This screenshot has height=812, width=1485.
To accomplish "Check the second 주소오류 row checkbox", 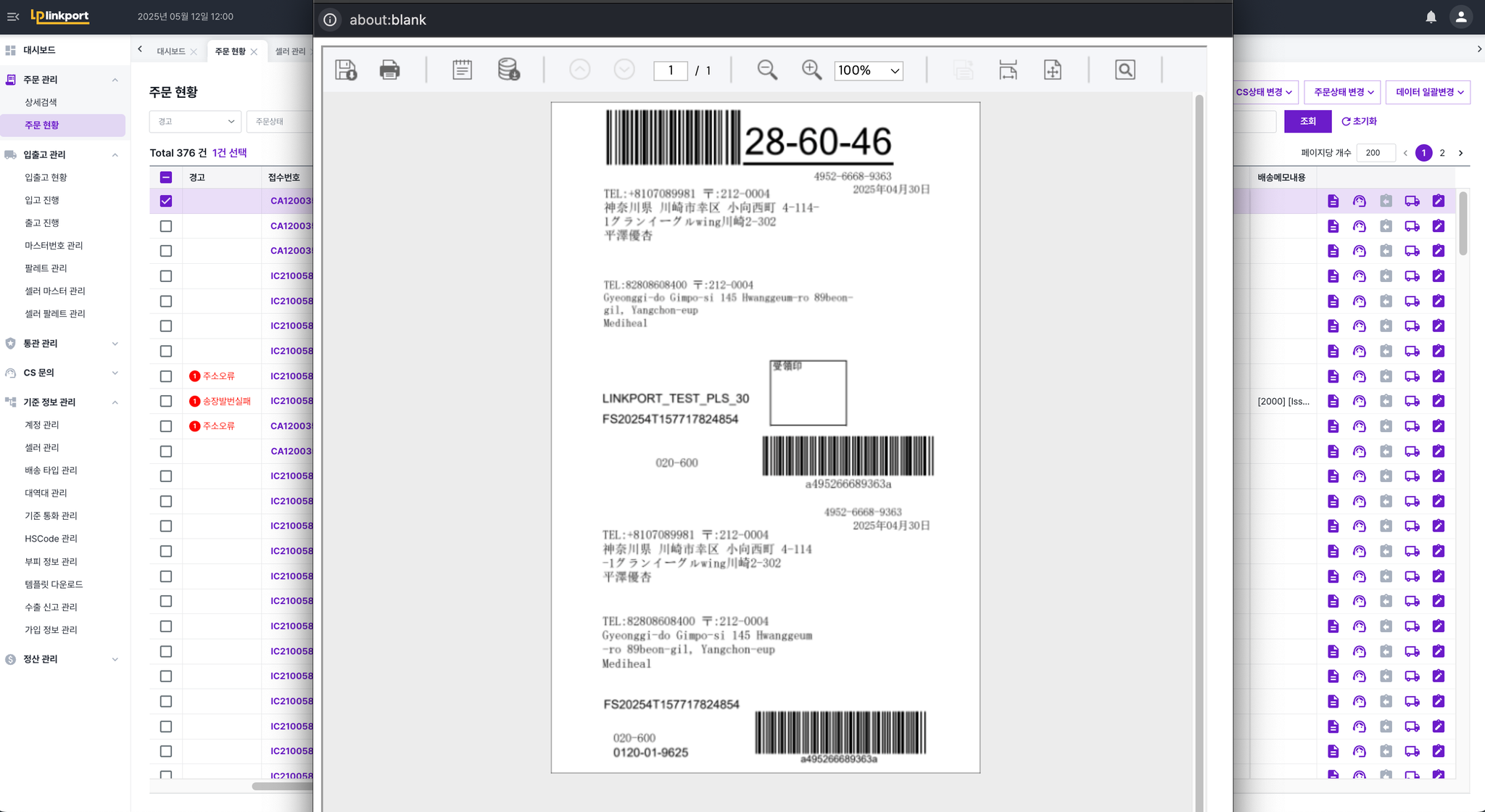I will point(166,426).
